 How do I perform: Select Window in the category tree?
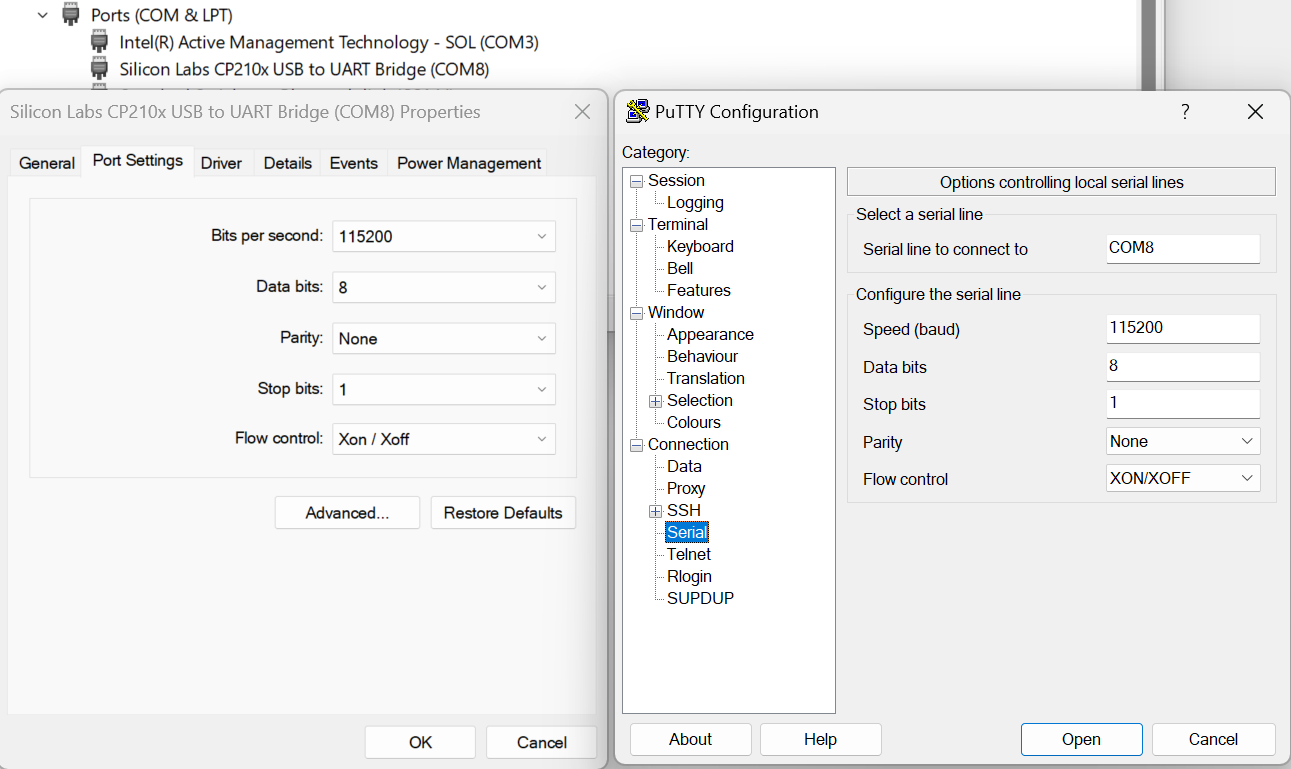point(676,313)
